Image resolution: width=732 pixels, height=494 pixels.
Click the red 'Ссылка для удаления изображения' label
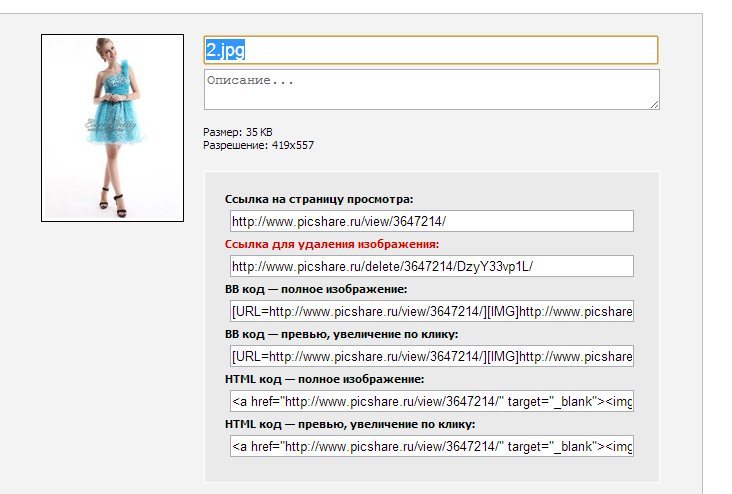click(x=332, y=244)
